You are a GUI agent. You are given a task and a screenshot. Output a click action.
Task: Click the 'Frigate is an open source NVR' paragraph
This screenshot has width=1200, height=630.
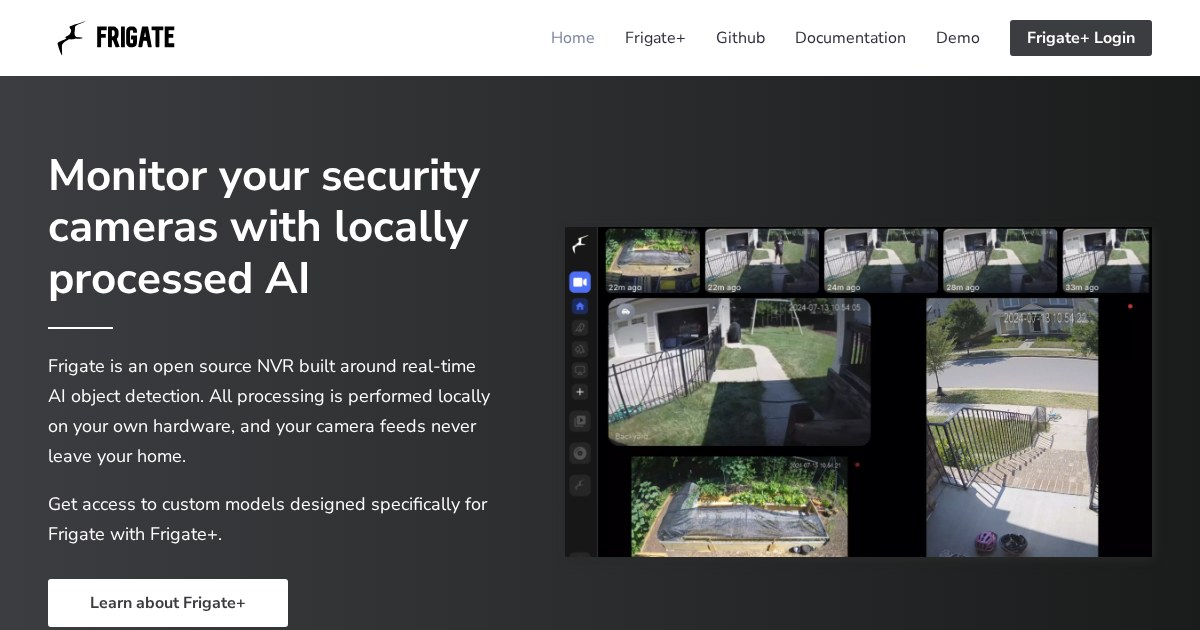coord(270,411)
